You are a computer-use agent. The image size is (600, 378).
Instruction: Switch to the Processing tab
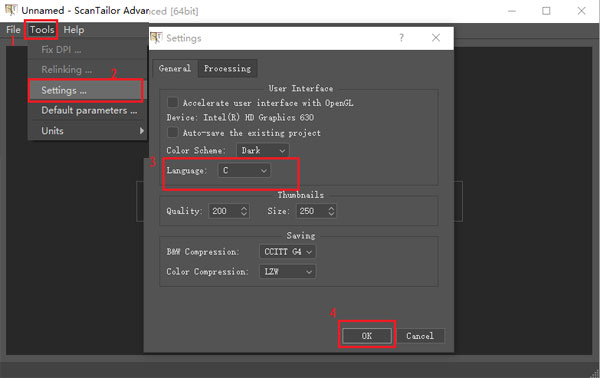pyautogui.click(x=227, y=68)
